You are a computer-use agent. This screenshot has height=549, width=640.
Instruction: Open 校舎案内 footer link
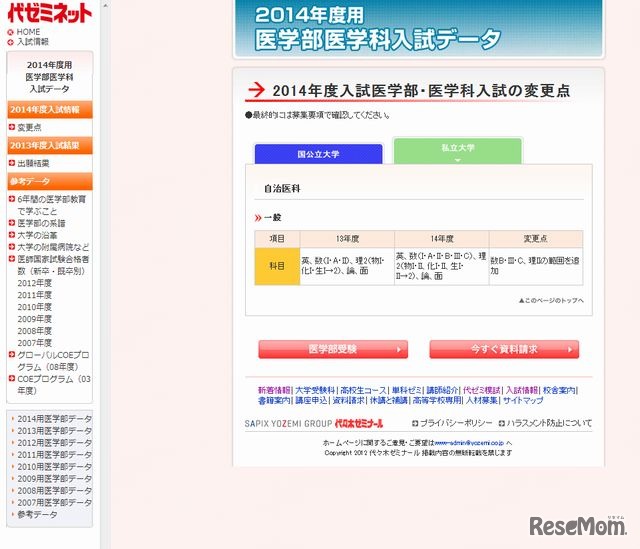pyautogui.click(x=559, y=390)
